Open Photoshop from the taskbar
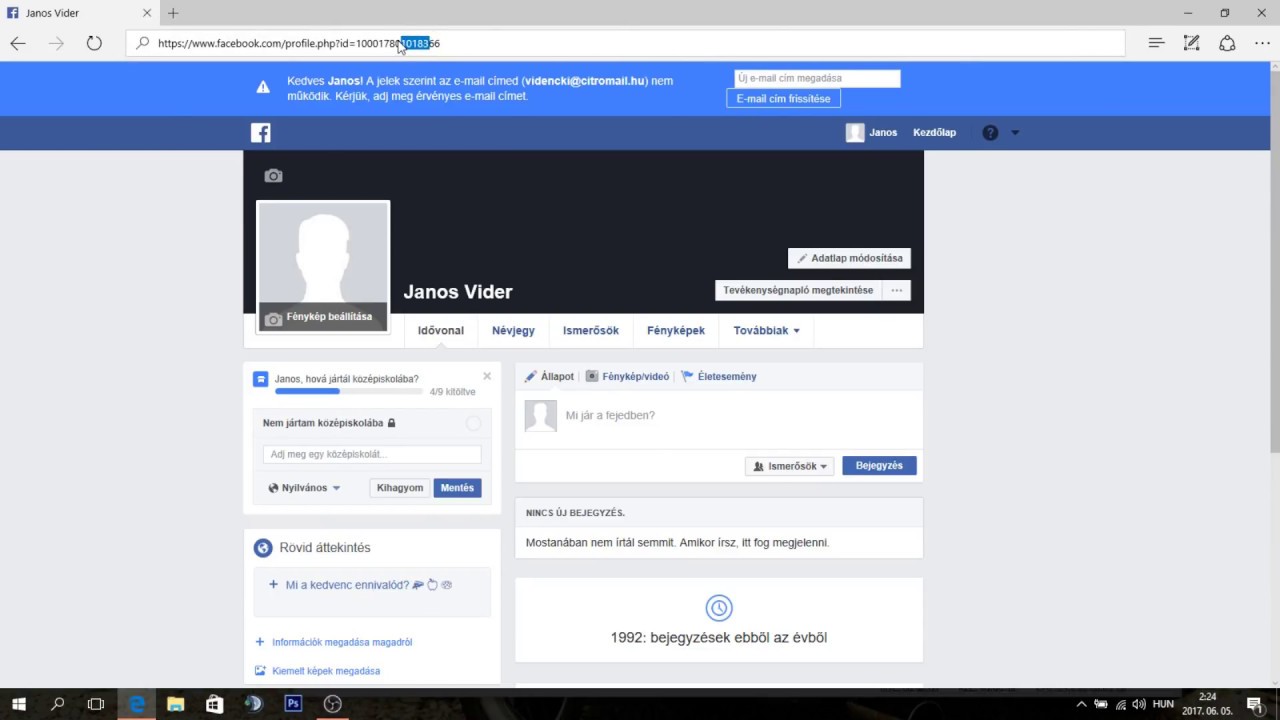 click(293, 704)
